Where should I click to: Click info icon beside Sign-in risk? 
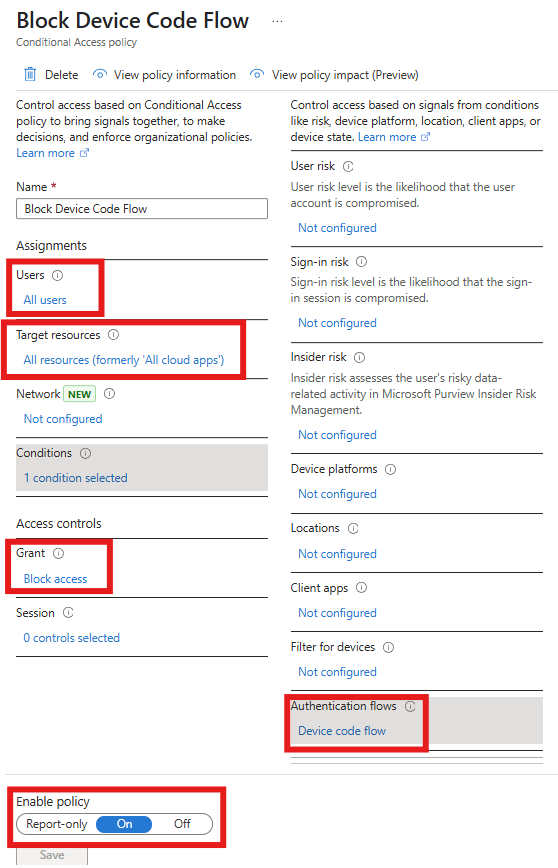pyautogui.click(x=361, y=262)
